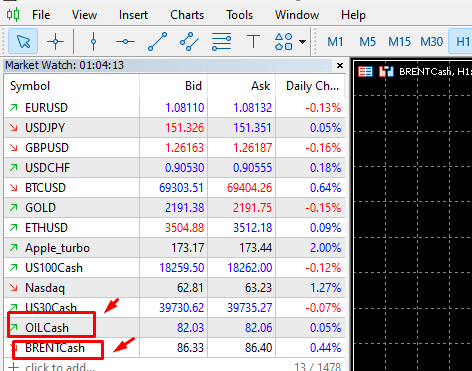Select the BRENTCash symbol row
Viewport: 472px width, 371px height.
174,348
